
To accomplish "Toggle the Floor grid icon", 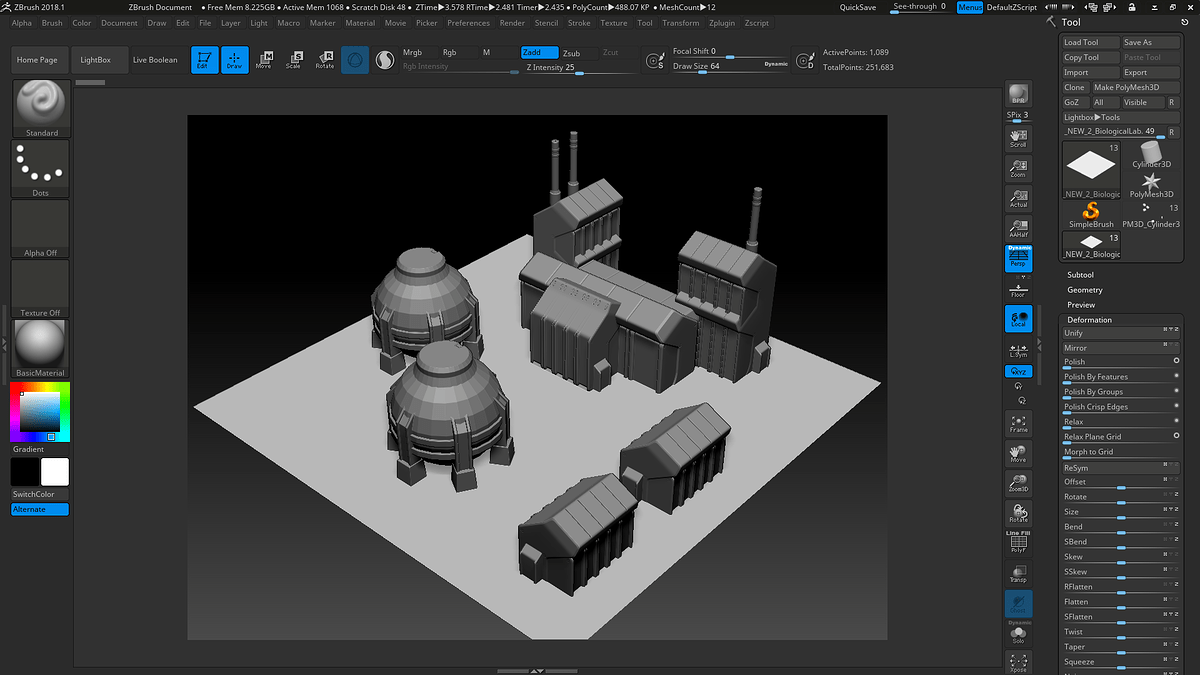I will (1018, 288).
